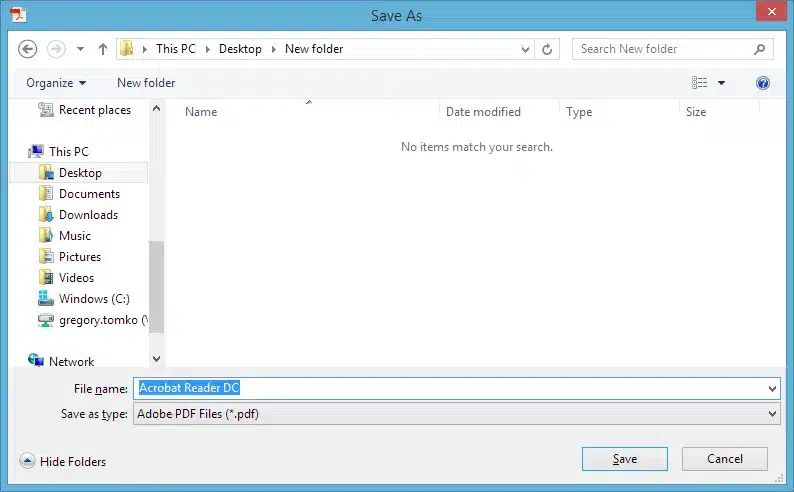Viewport: 794px width, 492px height.
Task: Open the recent locations dropdown arrow
Action: tap(81, 49)
